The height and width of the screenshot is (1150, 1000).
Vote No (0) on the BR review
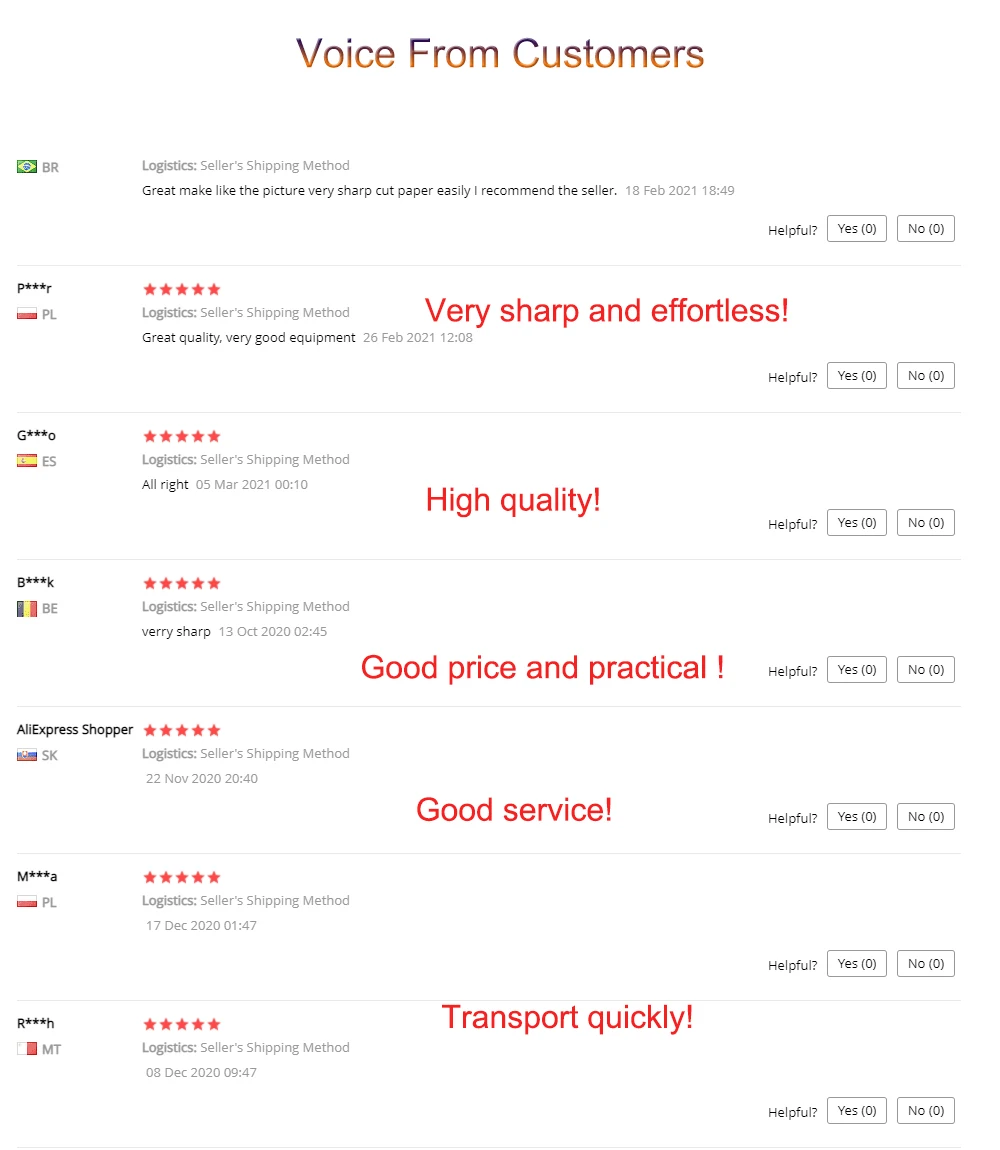point(925,229)
